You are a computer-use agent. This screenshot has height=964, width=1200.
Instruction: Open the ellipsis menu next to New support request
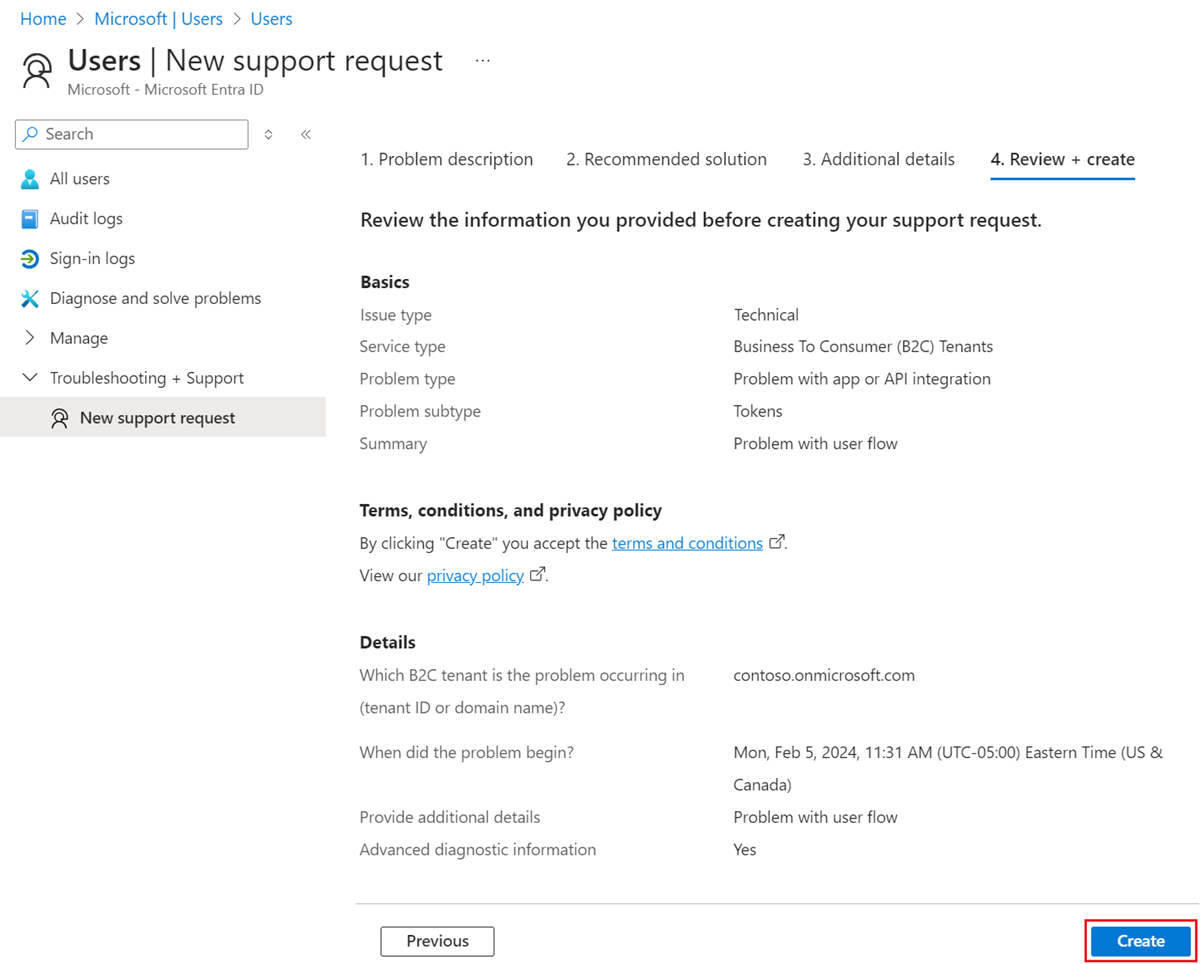click(483, 60)
